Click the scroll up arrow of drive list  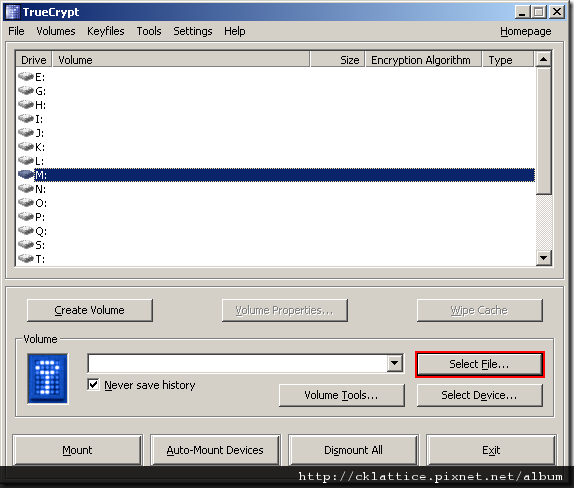pos(544,59)
